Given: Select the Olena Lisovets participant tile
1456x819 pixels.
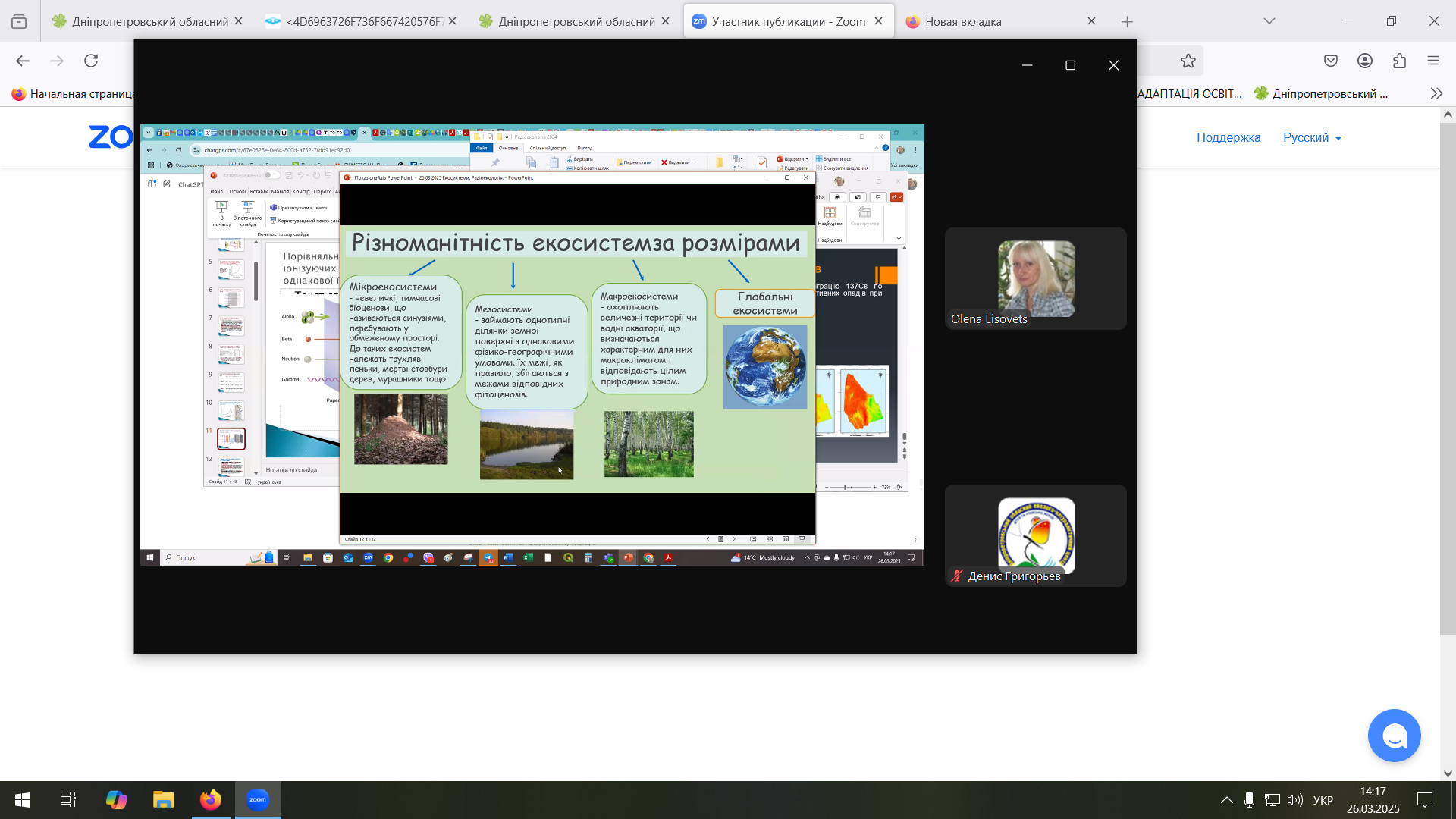Looking at the screenshot, I should click(x=1035, y=278).
